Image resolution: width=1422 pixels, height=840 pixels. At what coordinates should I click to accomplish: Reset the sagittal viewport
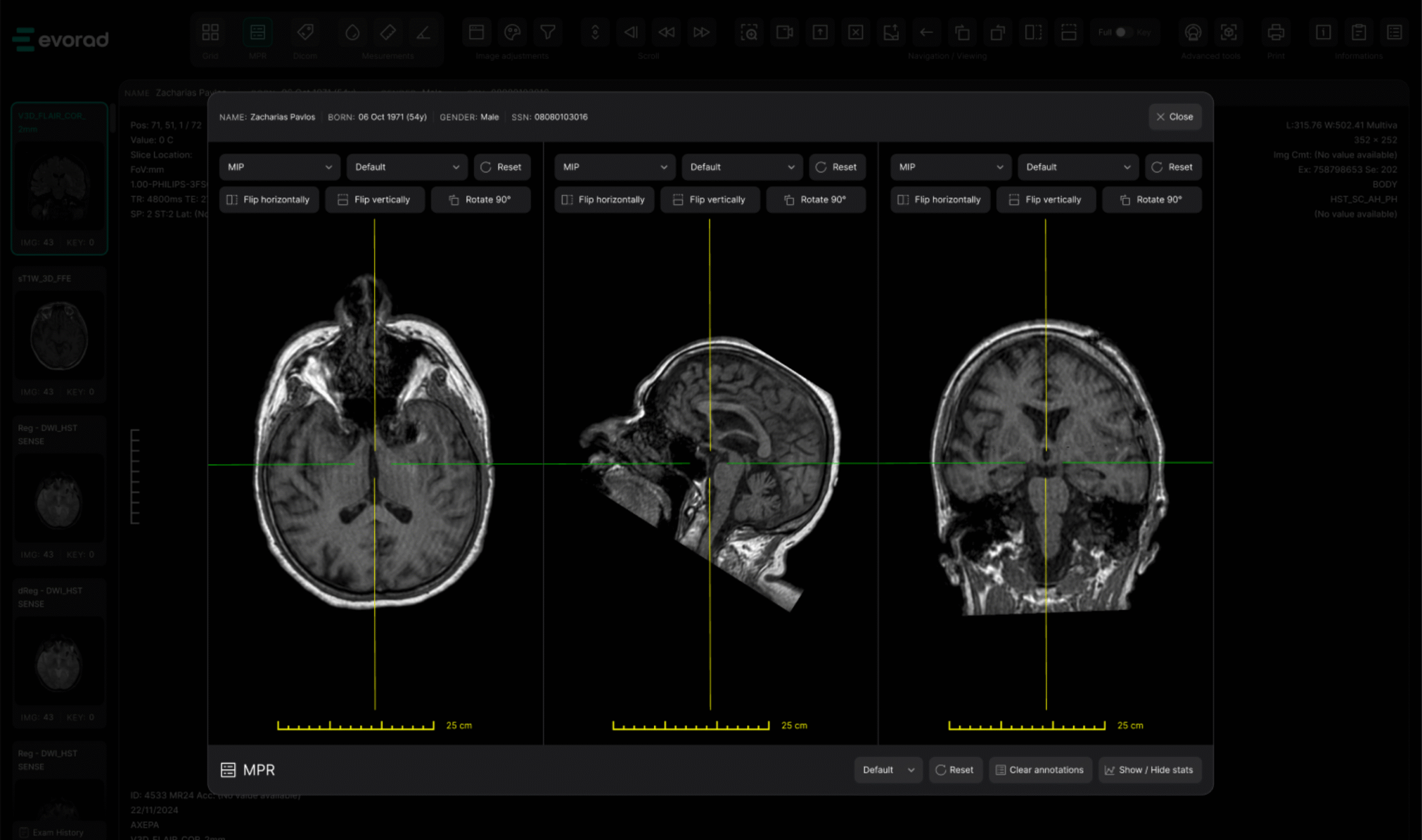pyautogui.click(x=837, y=167)
